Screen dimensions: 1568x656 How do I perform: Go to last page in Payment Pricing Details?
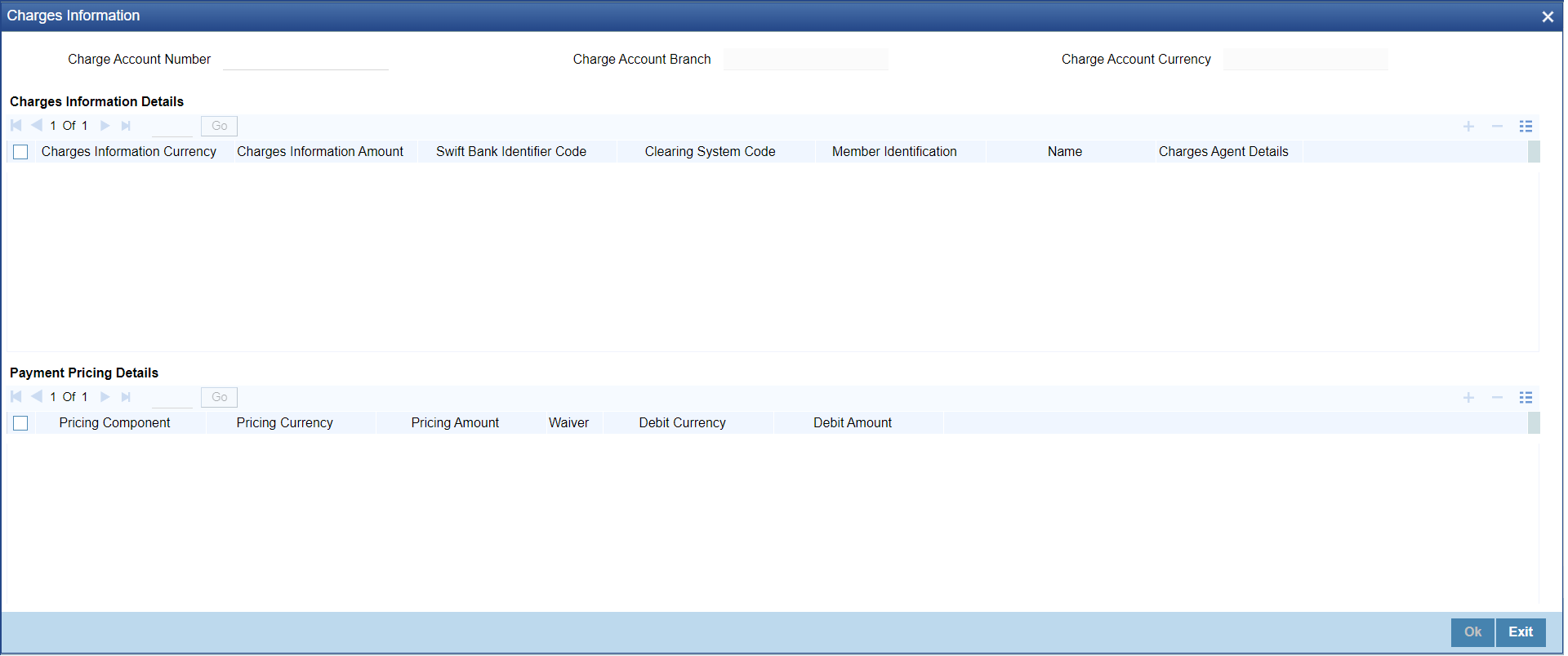coord(126,397)
